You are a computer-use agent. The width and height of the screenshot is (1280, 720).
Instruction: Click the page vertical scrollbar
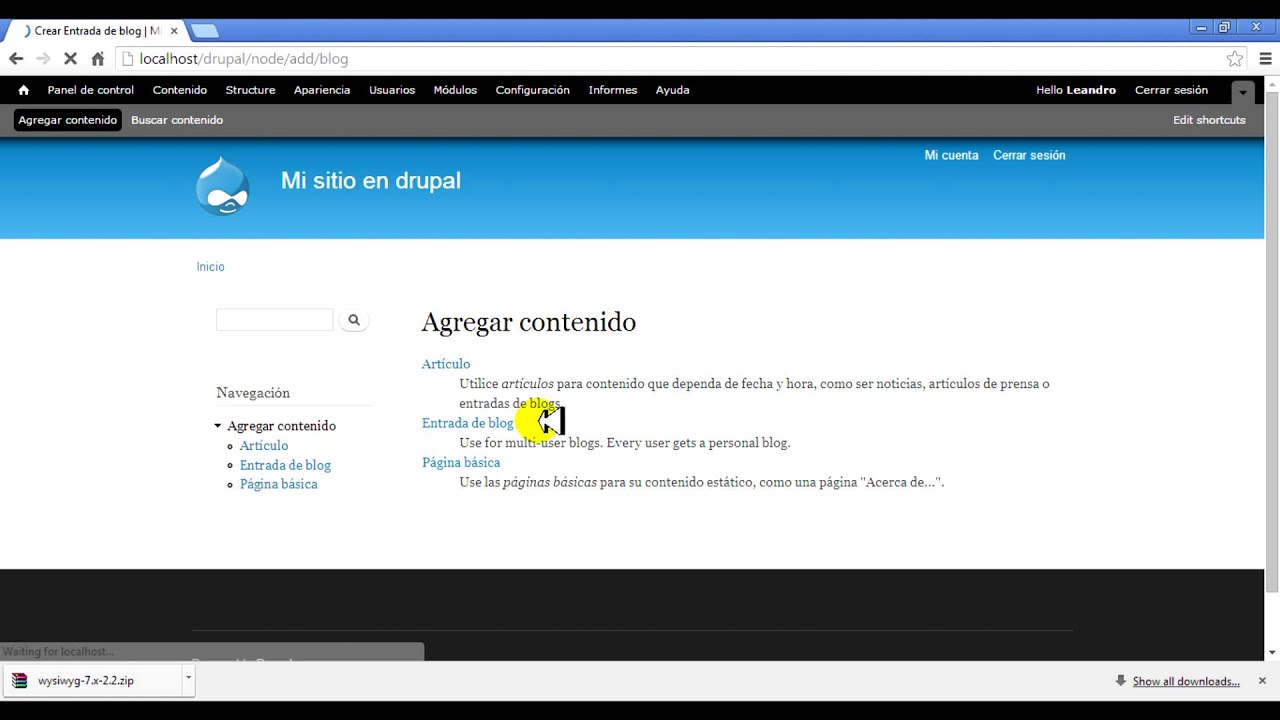click(x=1272, y=340)
